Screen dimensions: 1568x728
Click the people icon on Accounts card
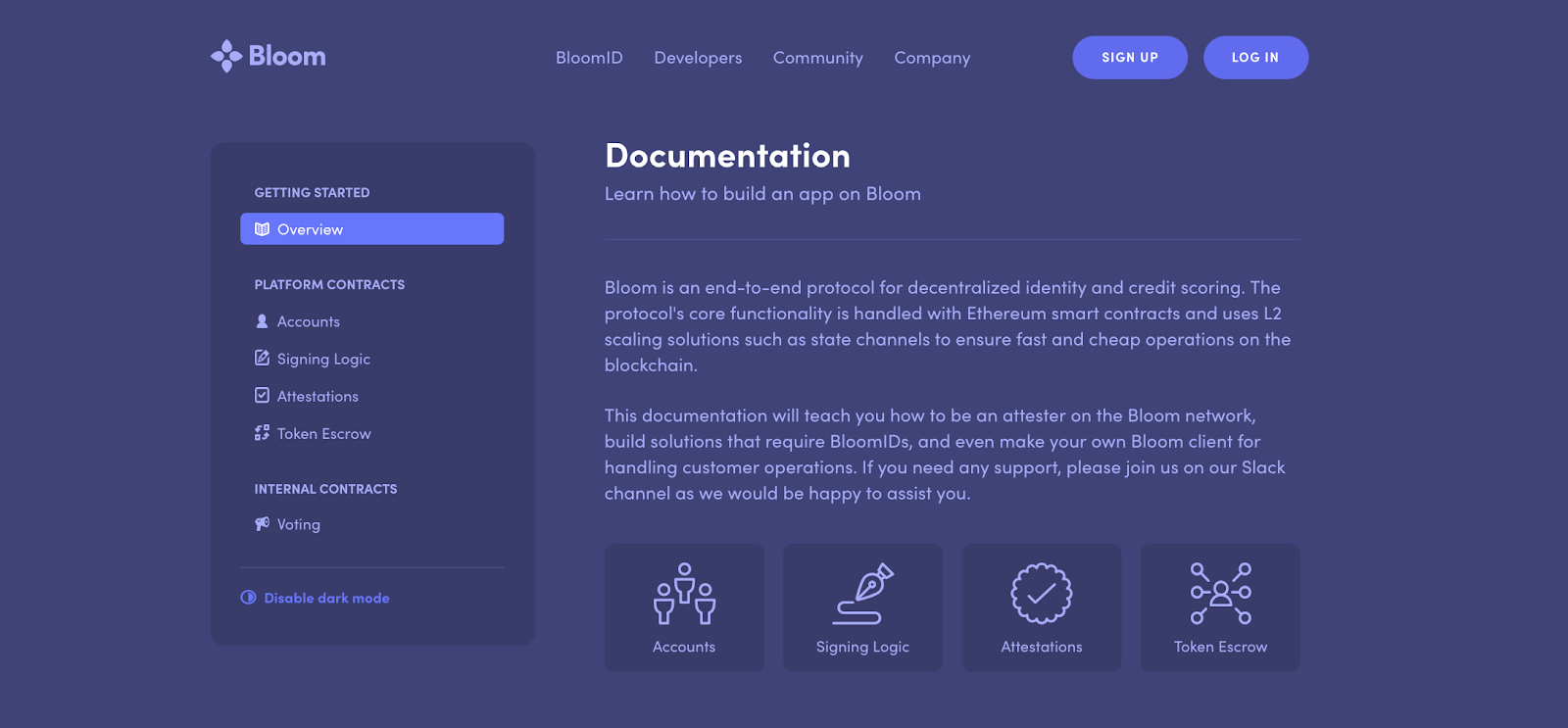pos(684,594)
